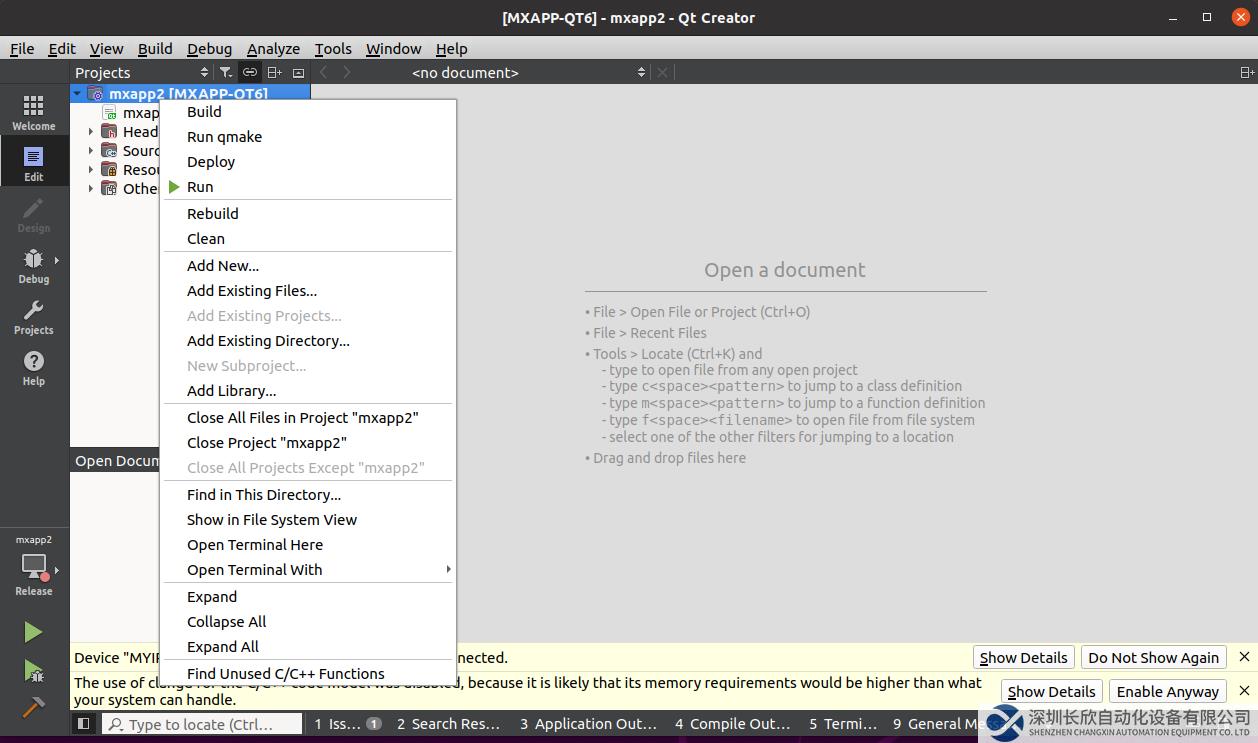Expand the Other files folder
Viewport: 1258px width, 743px height.
(90, 189)
